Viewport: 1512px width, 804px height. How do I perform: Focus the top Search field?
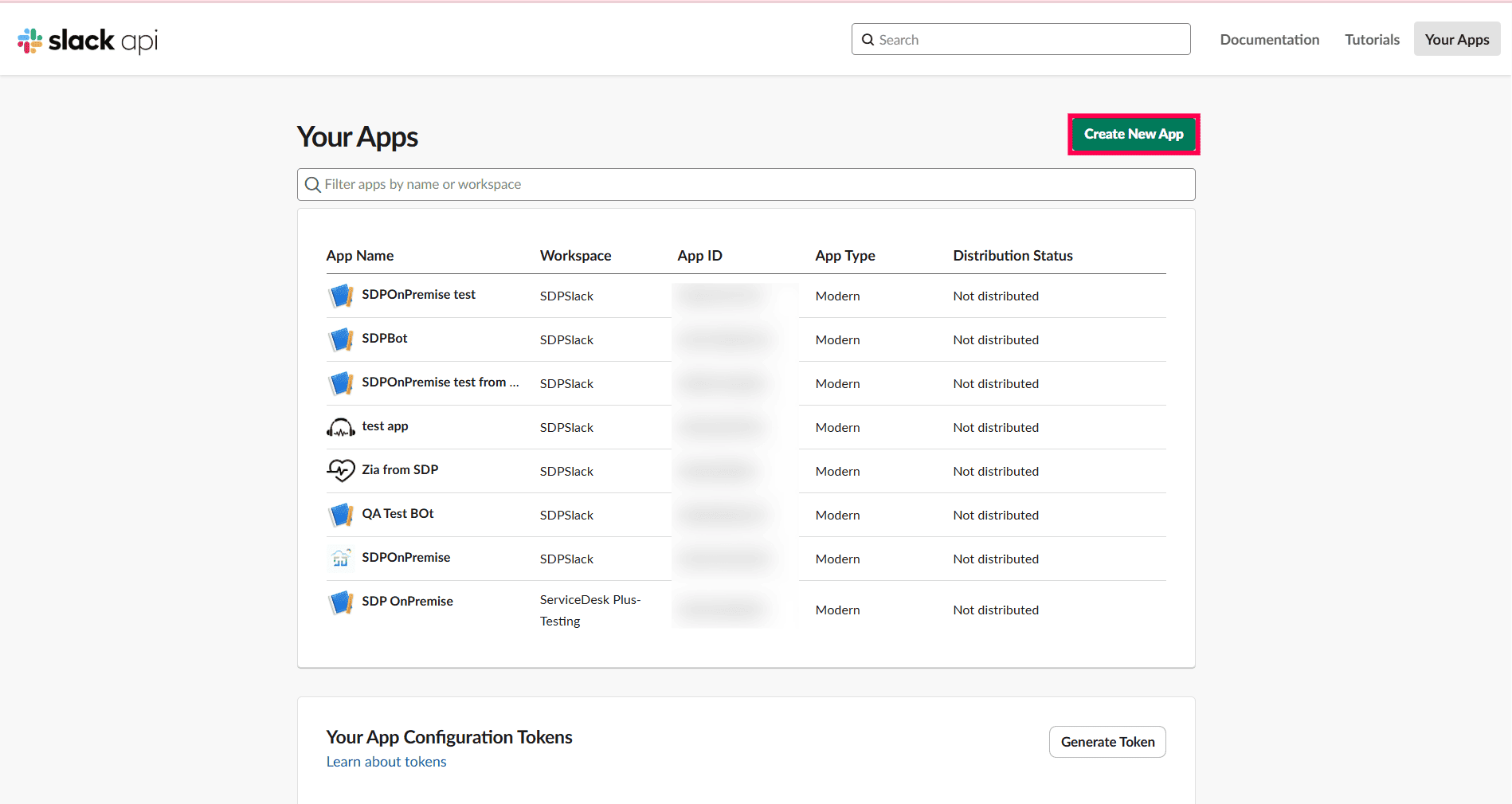pyautogui.click(x=1028, y=40)
